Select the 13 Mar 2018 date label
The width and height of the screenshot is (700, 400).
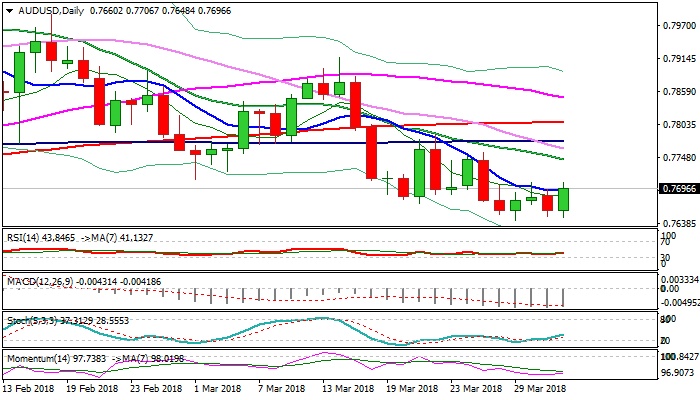349,387
